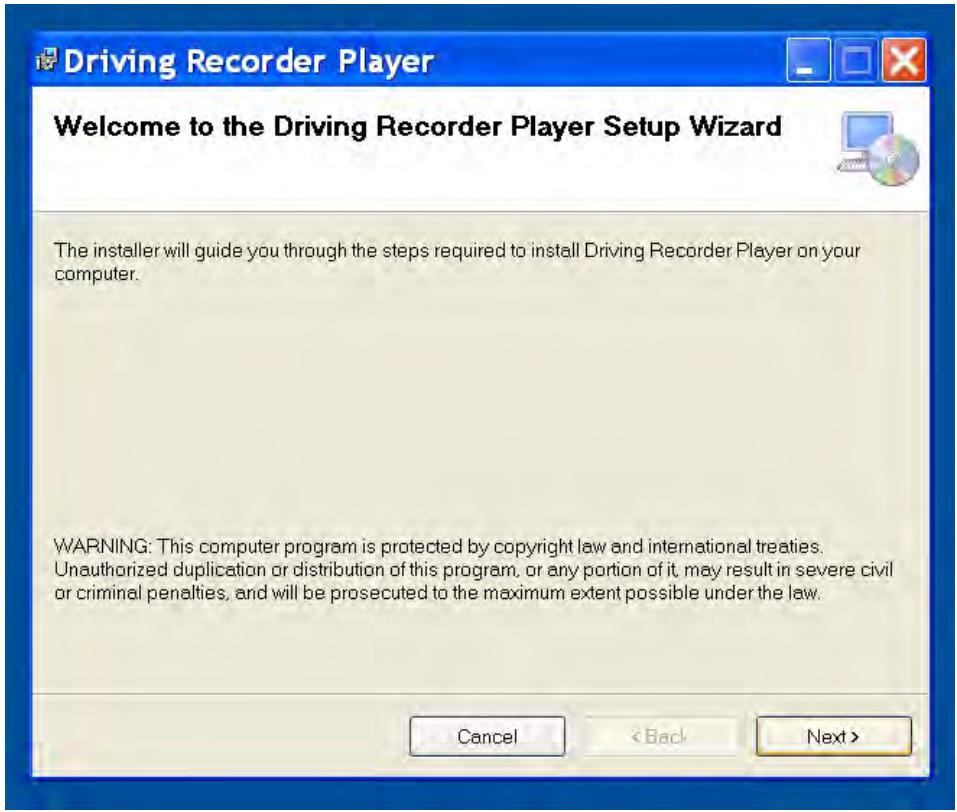Click the Welcome to Setup Wizard heading
The height and width of the screenshot is (812, 957).
417,126
